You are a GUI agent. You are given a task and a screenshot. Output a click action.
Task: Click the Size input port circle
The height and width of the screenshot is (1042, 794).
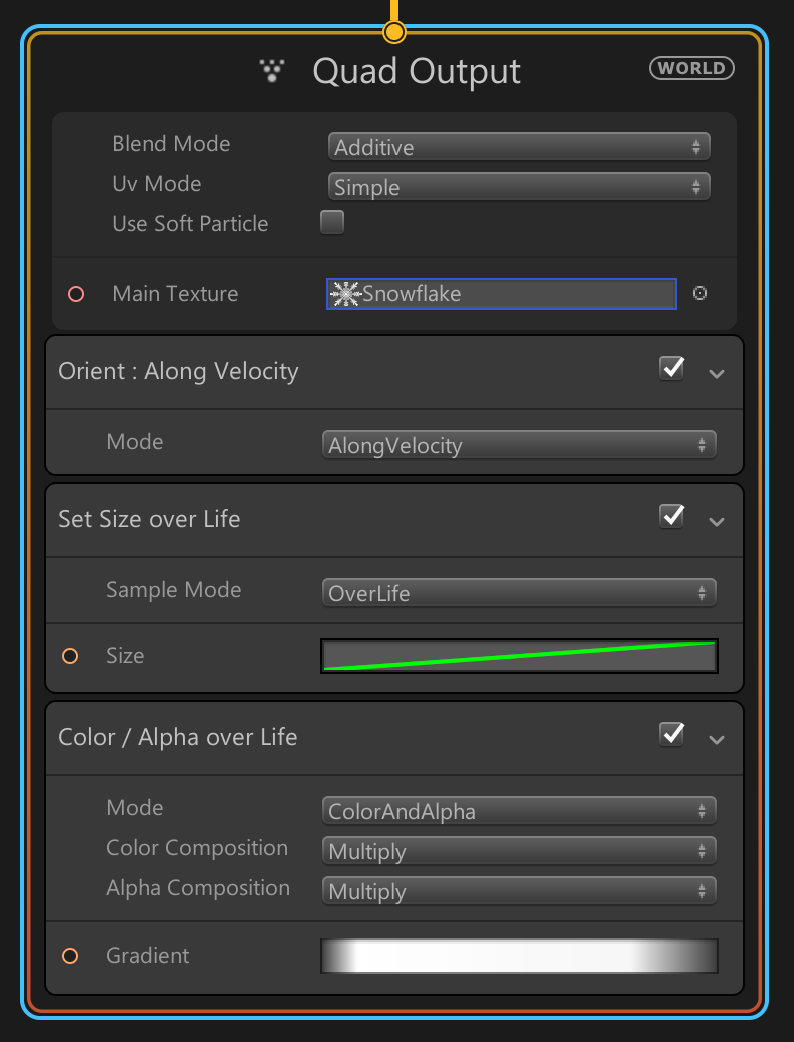[x=70, y=656]
